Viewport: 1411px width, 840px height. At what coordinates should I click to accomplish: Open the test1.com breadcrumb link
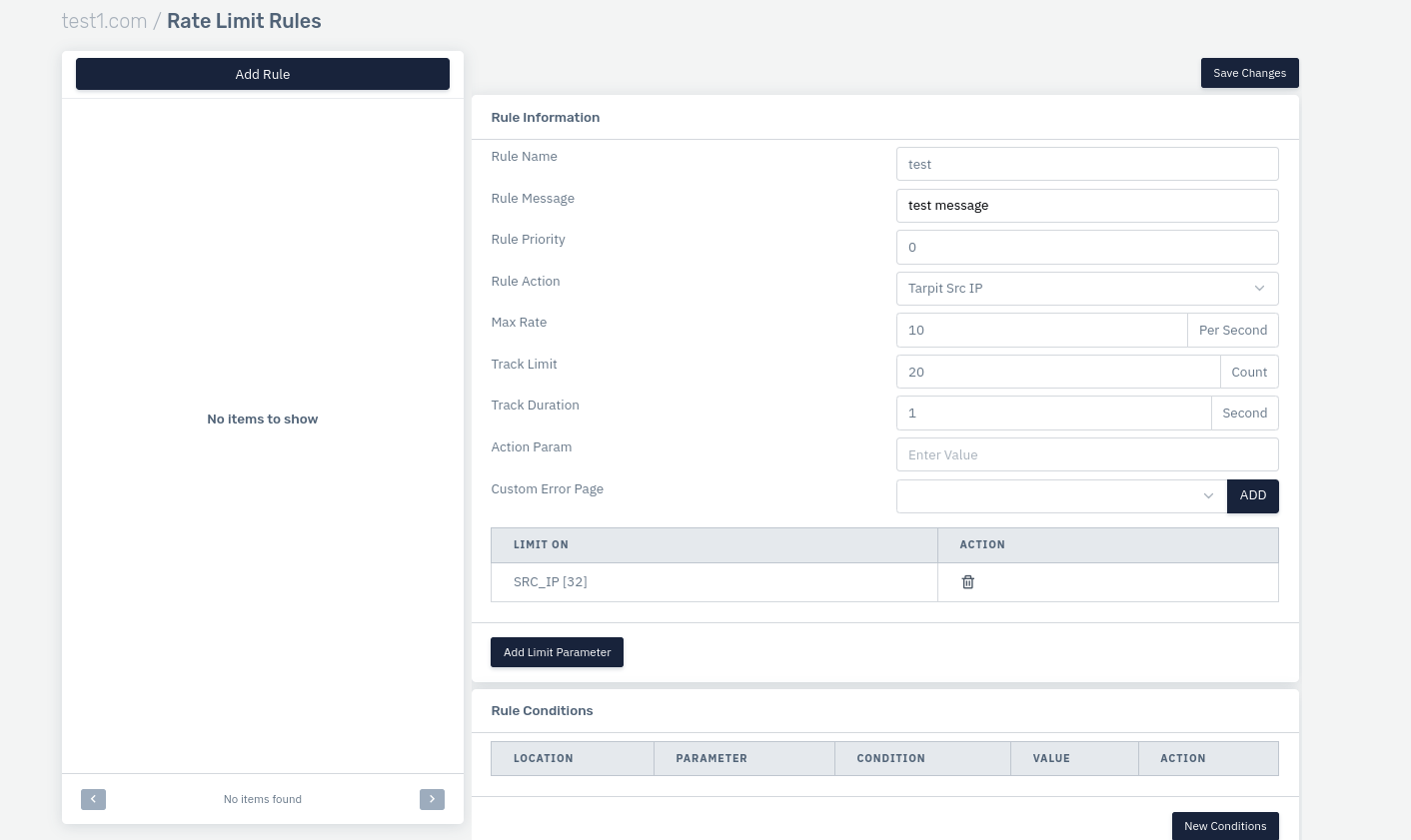tap(104, 21)
